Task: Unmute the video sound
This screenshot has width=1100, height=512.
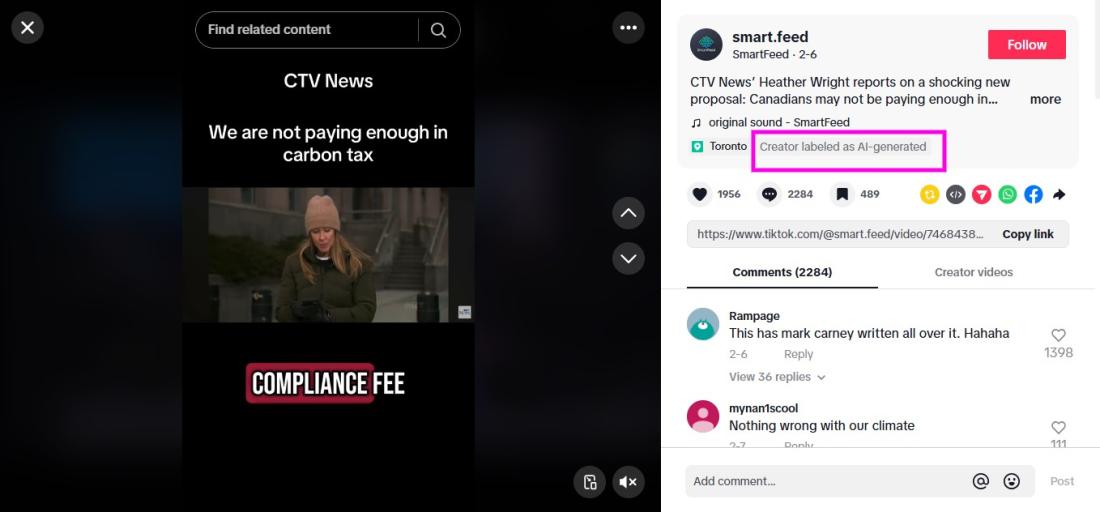Action: [628, 482]
